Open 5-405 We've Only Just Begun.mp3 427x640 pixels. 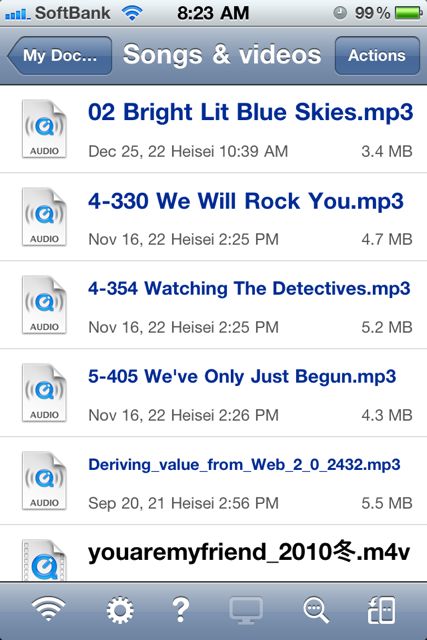pyautogui.click(x=214, y=393)
